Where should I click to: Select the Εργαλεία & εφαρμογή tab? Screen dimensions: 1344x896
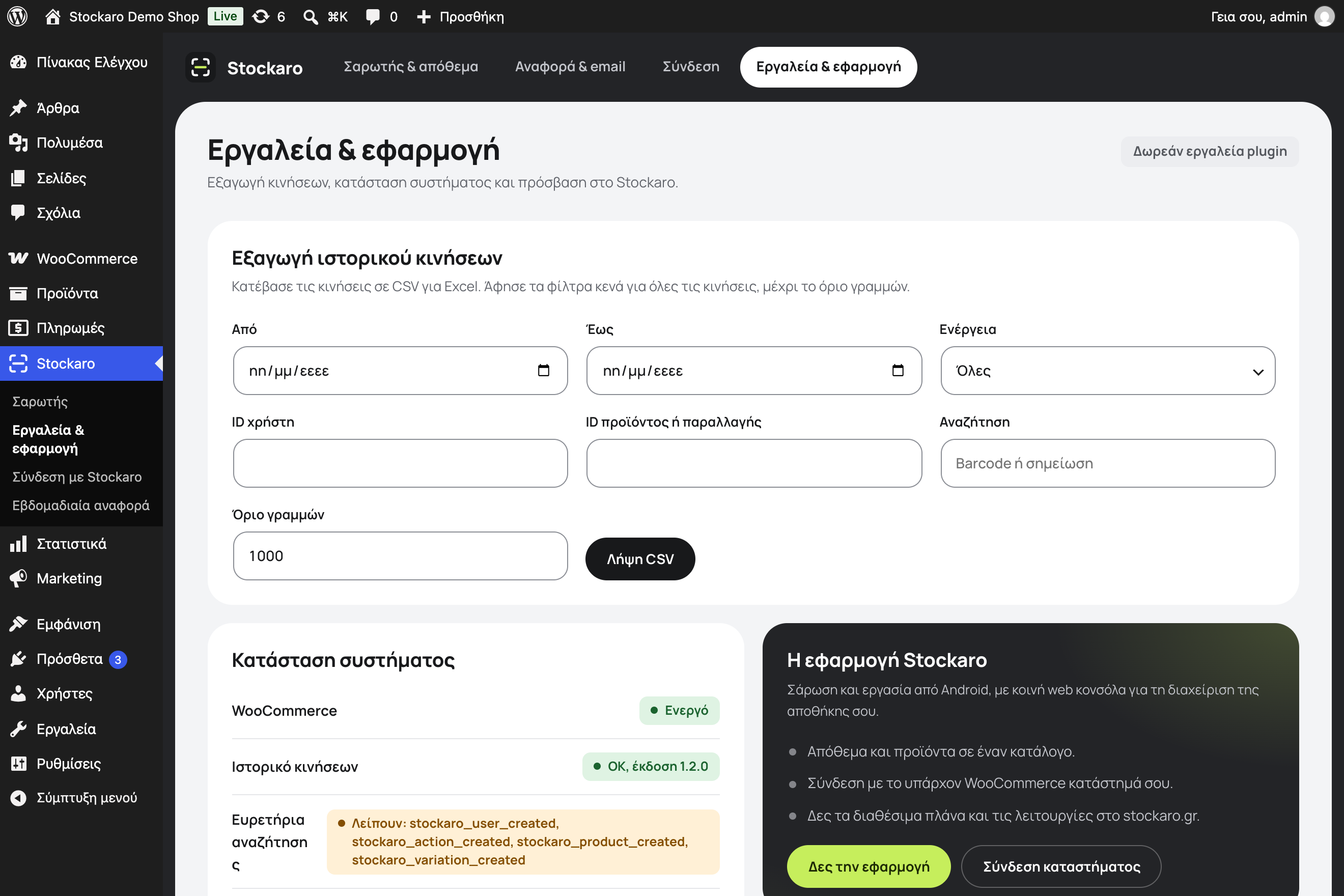click(x=828, y=67)
